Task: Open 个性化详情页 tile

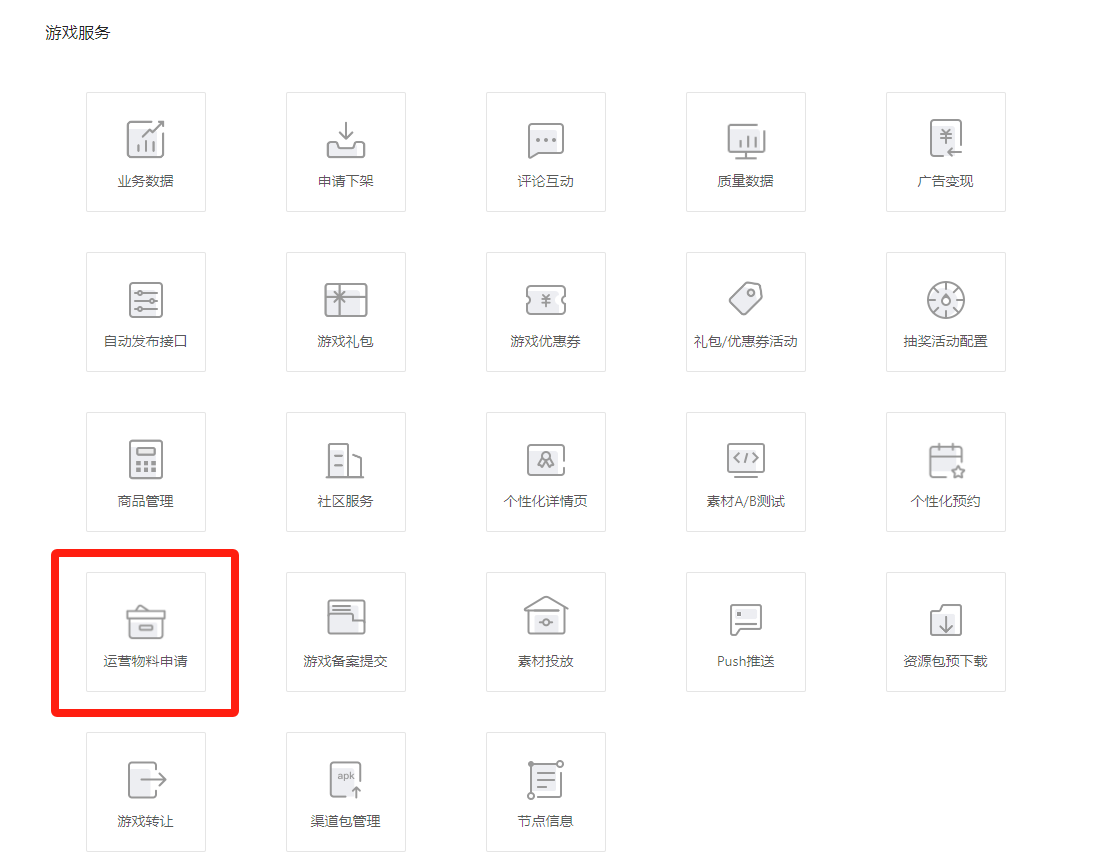Action: (x=546, y=472)
